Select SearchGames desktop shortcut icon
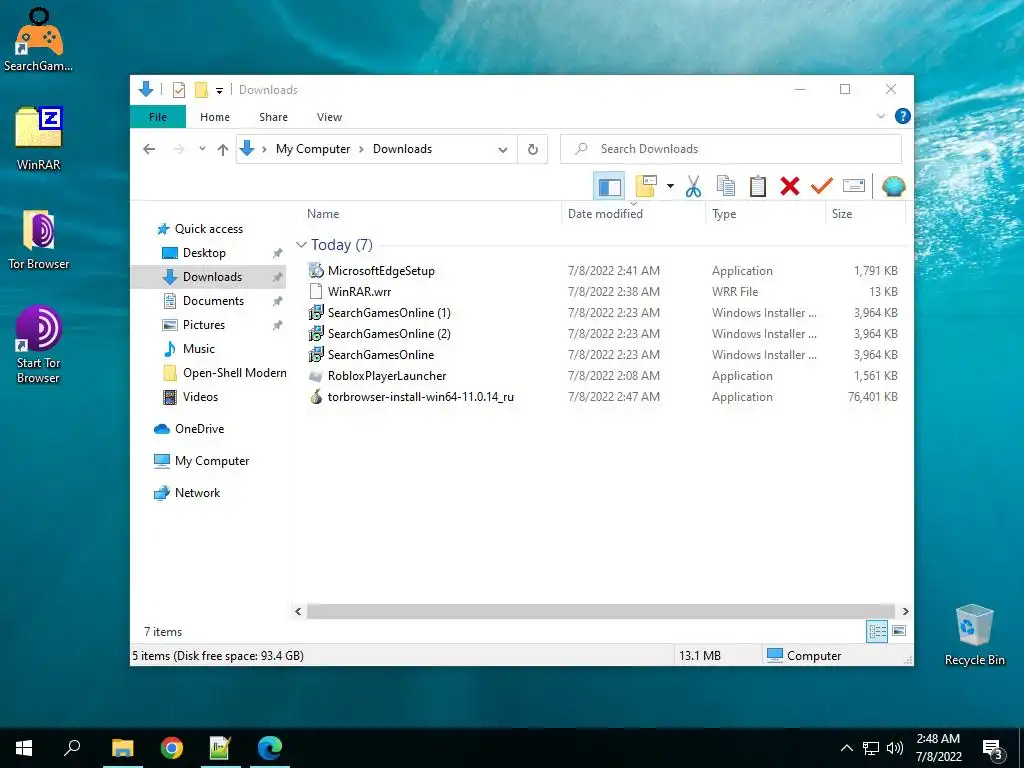 pos(39,40)
